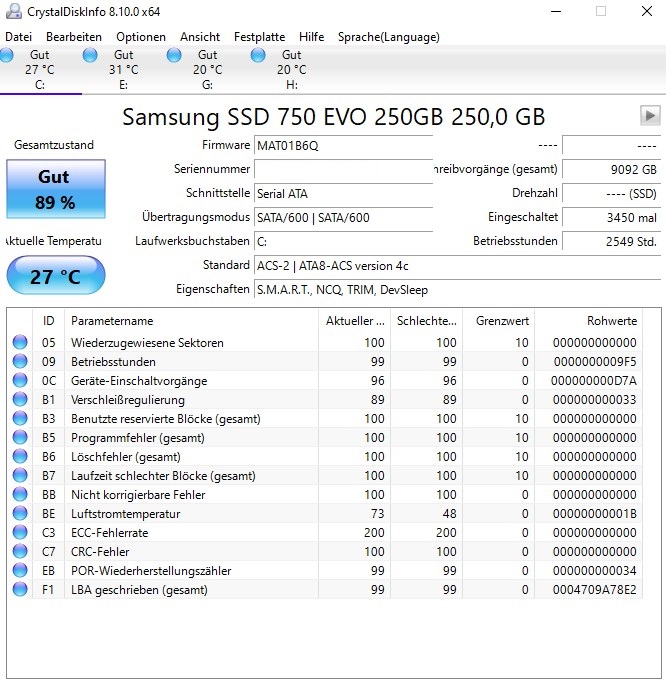The height and width of the screenshot is (683, 666).
Task: Click status icon of Verschleißregulierung row
Action: [x=20, y=399]
